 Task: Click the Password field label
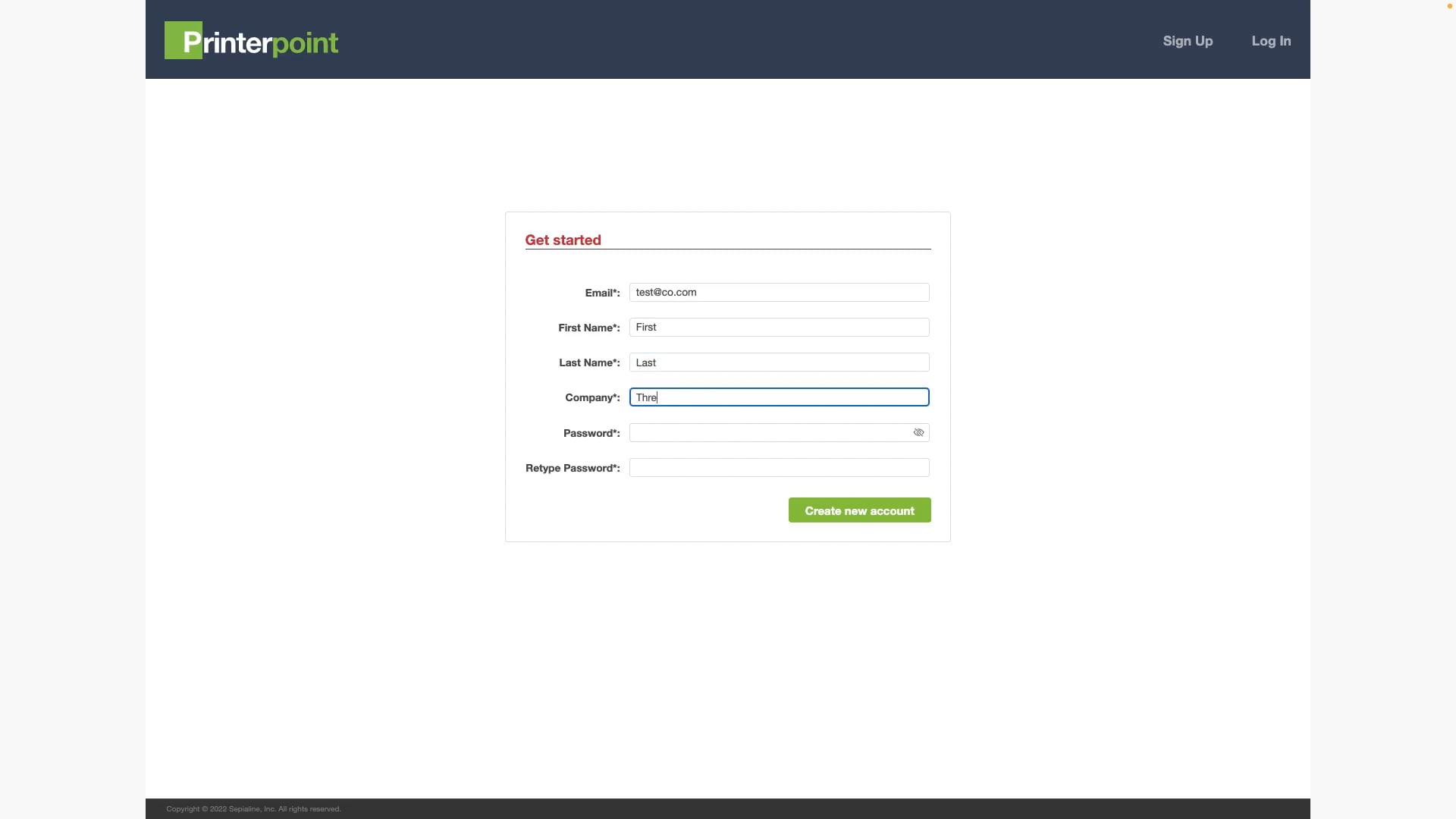point(591,433)
